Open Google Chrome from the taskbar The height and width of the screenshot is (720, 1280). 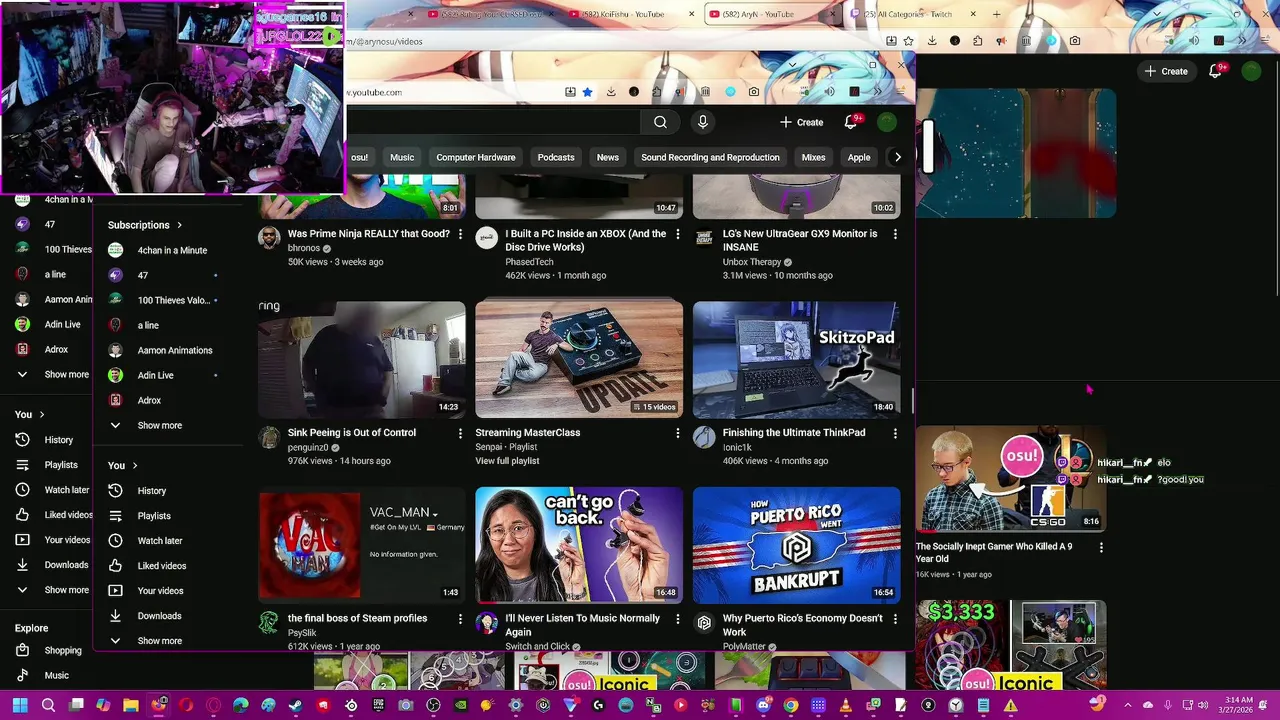pos(791,705)
